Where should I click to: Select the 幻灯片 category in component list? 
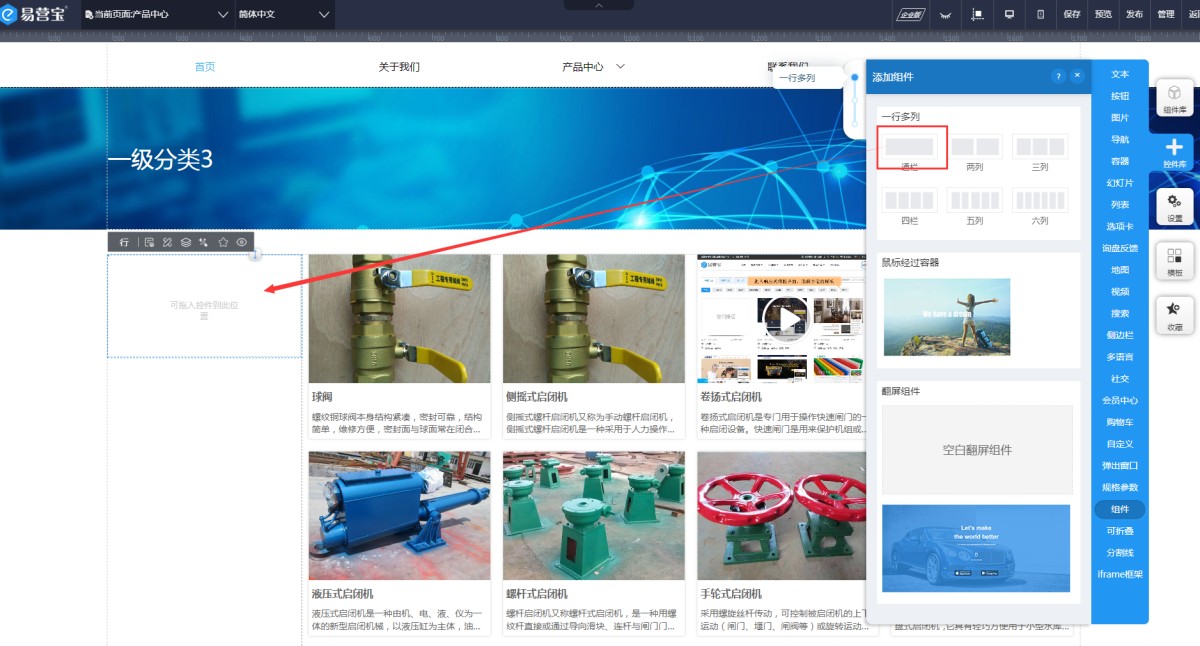(1119, 183)
